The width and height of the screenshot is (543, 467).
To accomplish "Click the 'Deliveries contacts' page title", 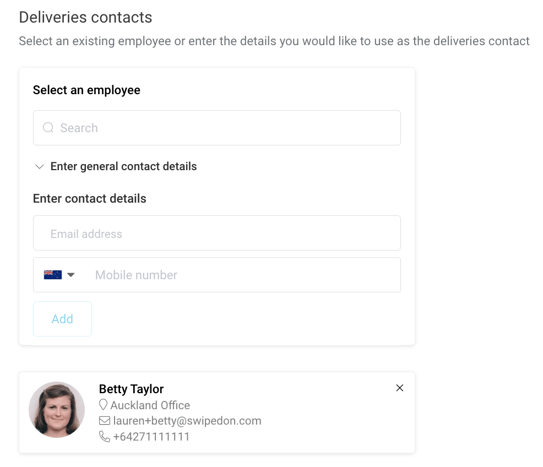I will tap(86, 17).
